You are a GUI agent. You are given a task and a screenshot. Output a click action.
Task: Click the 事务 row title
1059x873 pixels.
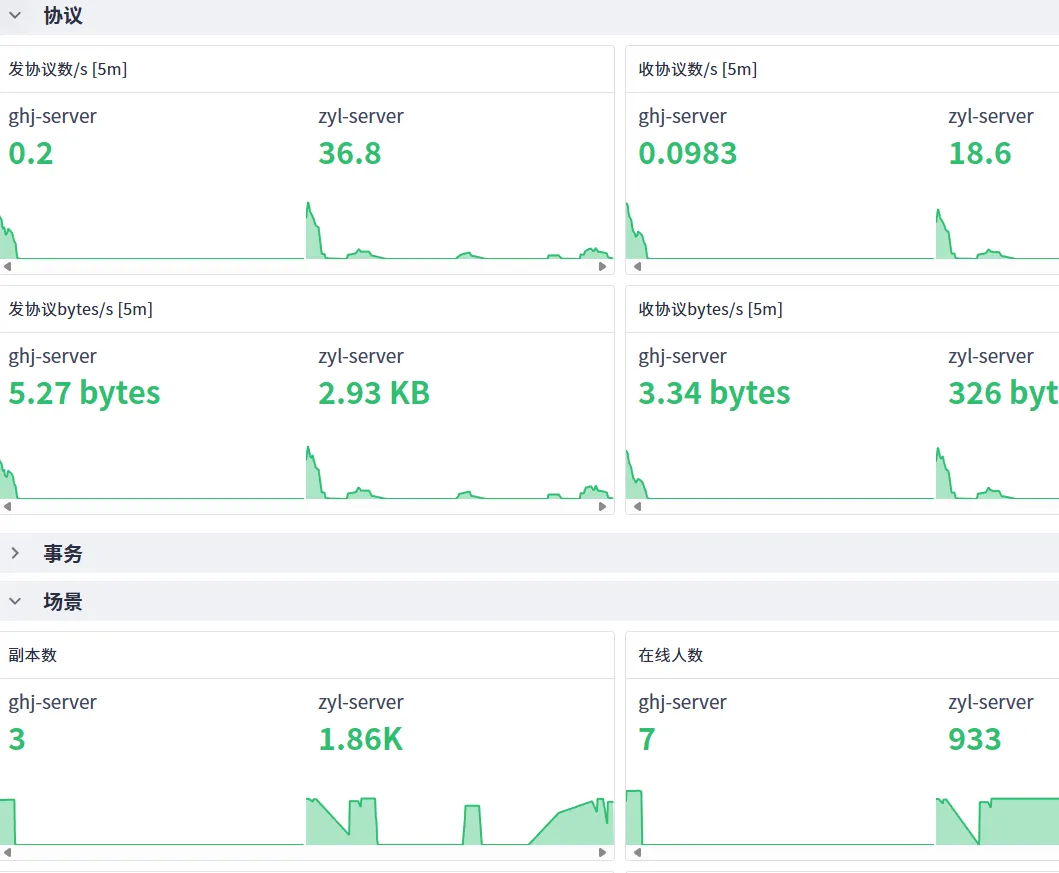pos(63,553)
